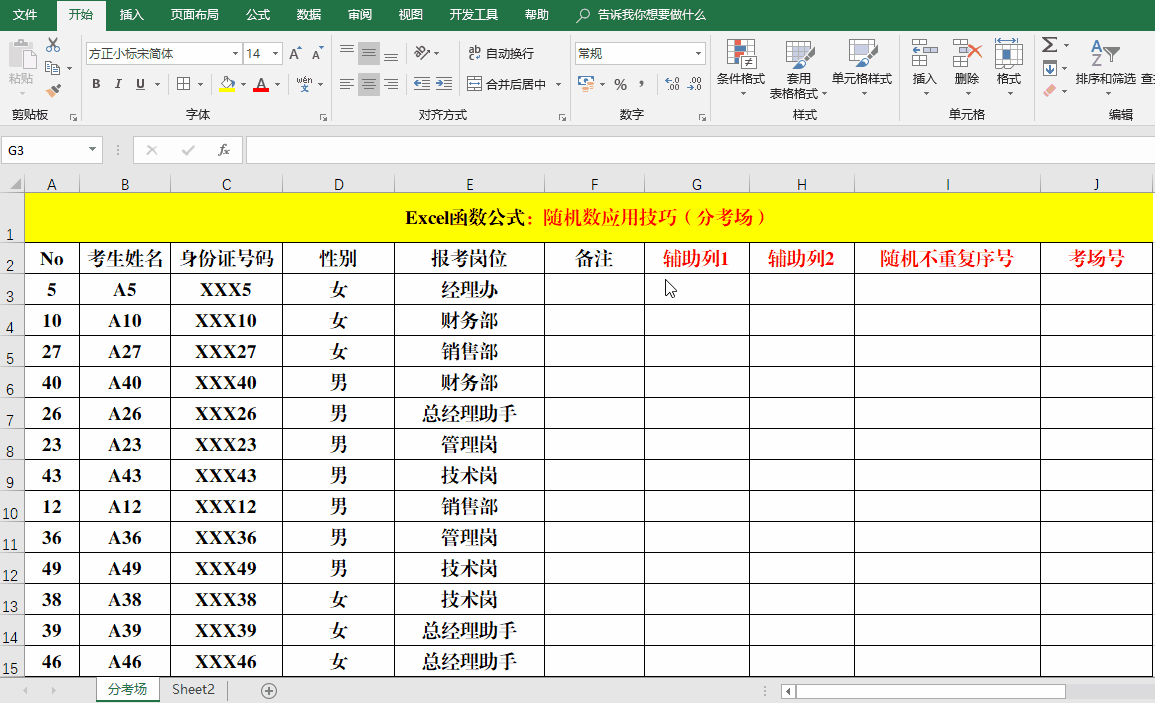
Task: Click the Name Box showing G3
Action: pos(45,150)
